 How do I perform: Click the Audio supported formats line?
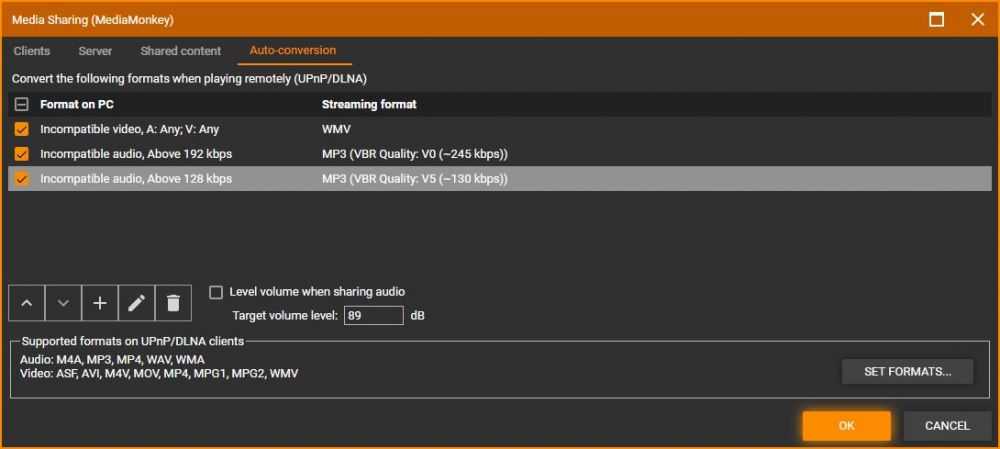(x=112, y=360)
